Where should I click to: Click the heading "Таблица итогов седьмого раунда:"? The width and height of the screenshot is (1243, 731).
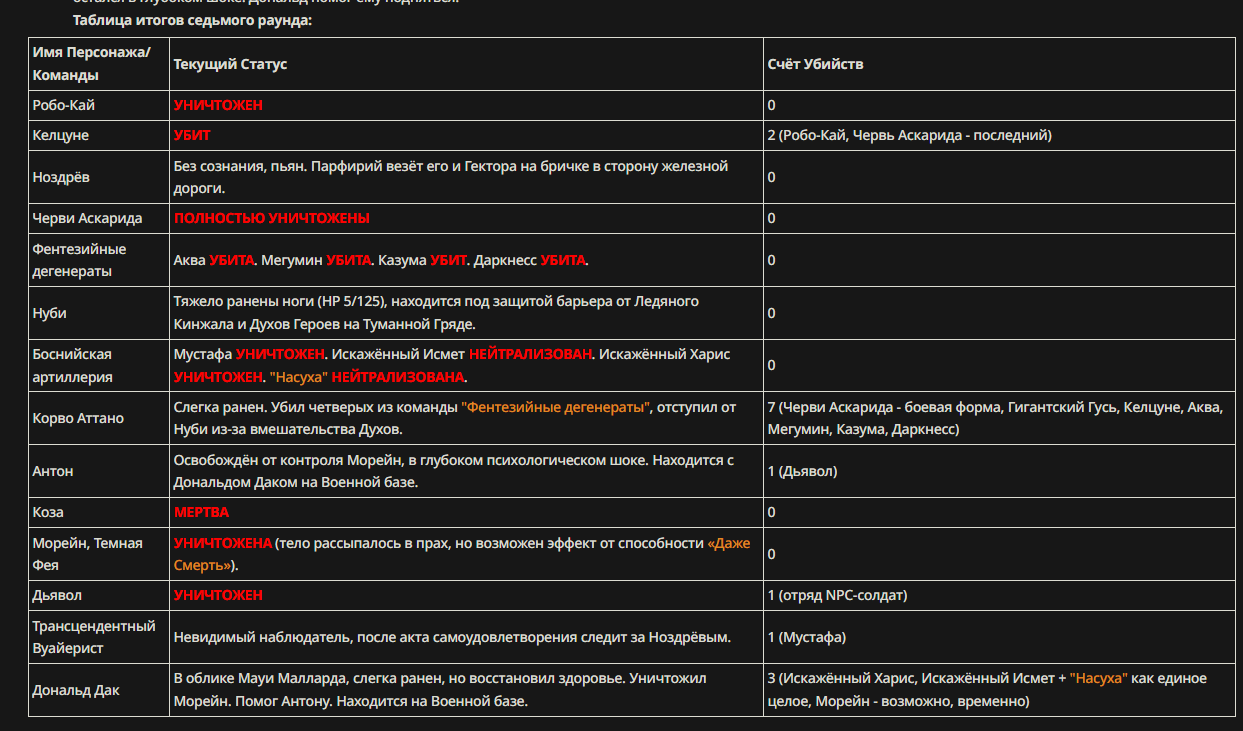point(193,20)
